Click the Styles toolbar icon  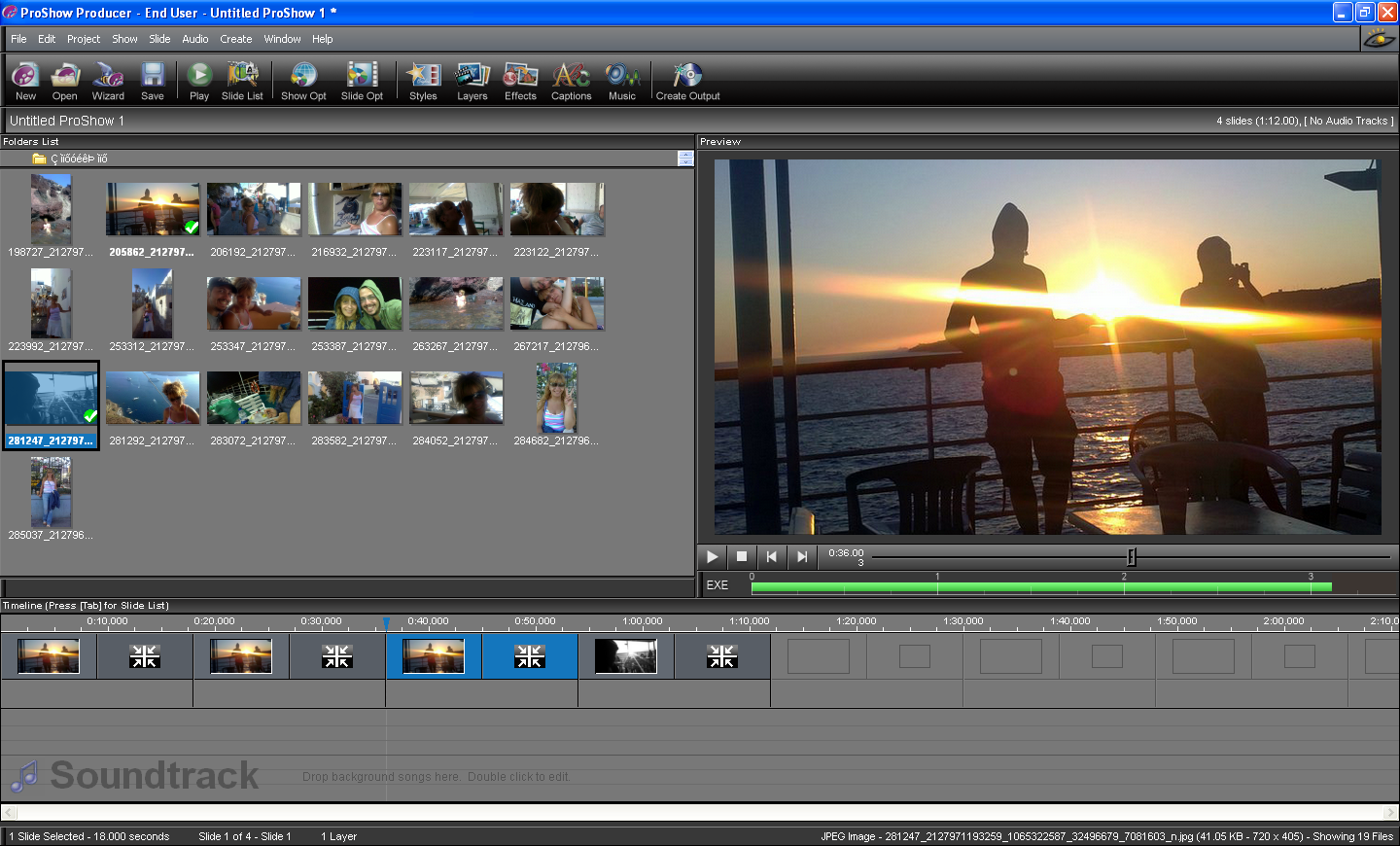click(423, 82)
